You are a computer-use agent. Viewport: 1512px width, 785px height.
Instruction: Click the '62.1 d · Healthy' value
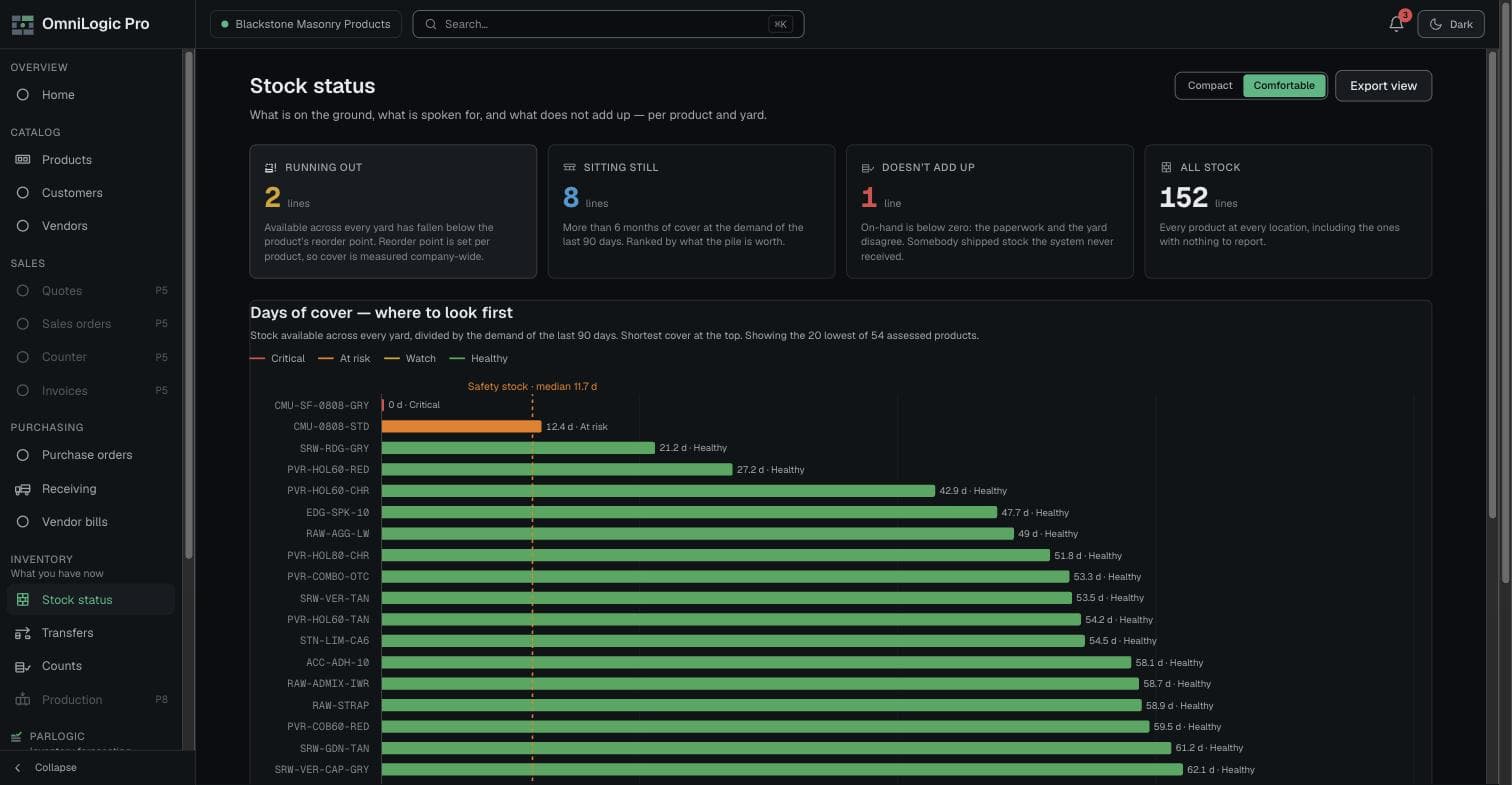(1220, 770)
